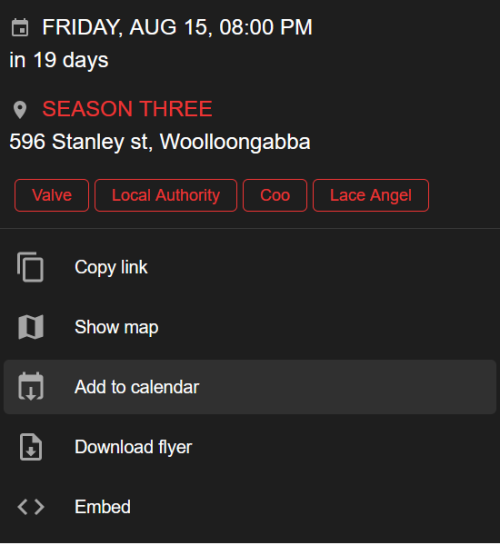Click the embed code brackets icon
The height and width of the screenshot is (545, 500).
pyautogui.click(x=31, y=507)
